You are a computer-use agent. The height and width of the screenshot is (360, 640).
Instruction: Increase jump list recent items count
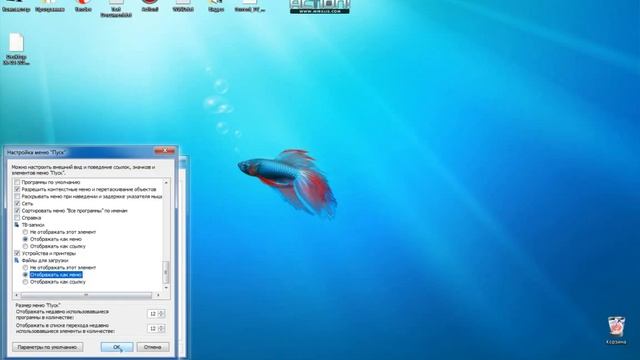point(161,327)
